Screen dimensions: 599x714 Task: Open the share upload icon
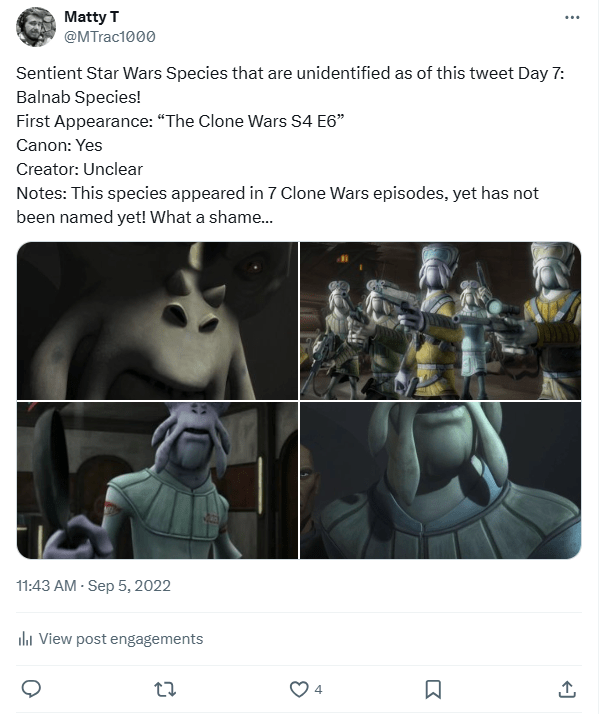(567, 689)
